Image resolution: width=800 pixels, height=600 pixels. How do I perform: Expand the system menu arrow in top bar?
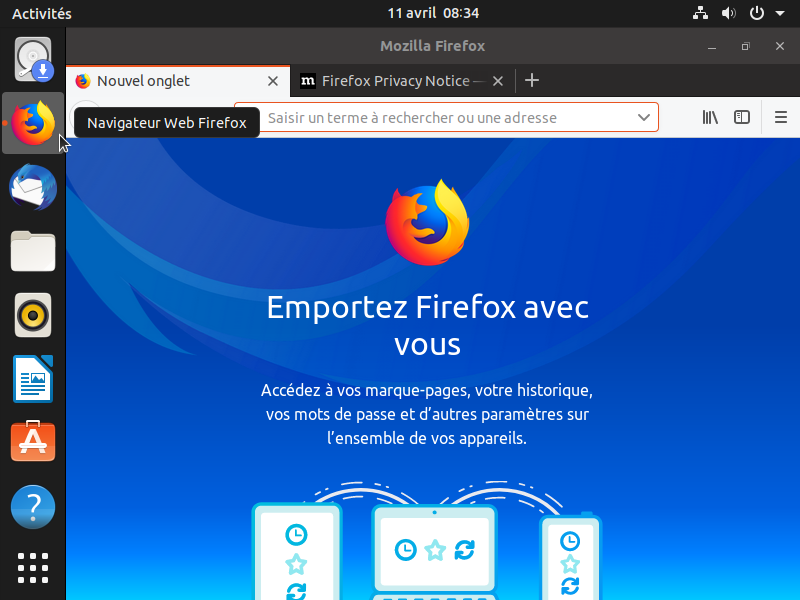[780, 14]
